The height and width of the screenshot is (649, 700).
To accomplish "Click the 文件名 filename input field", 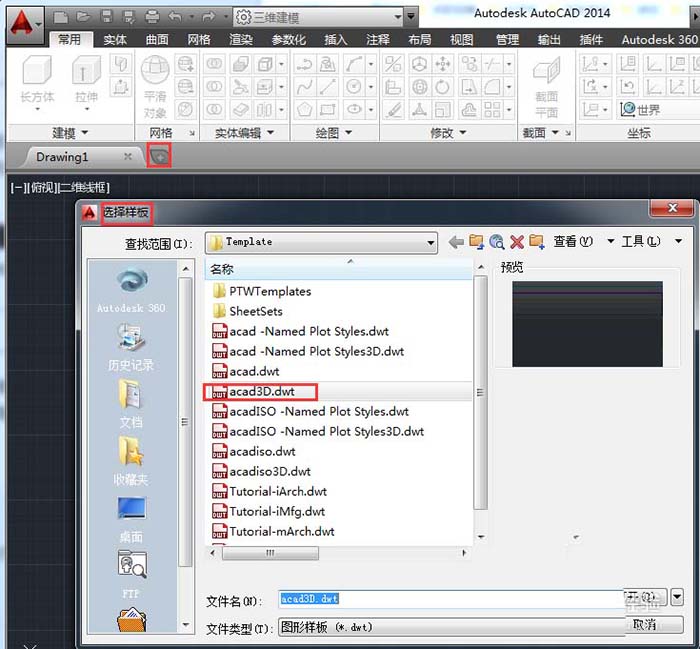I will coord(452,599).
